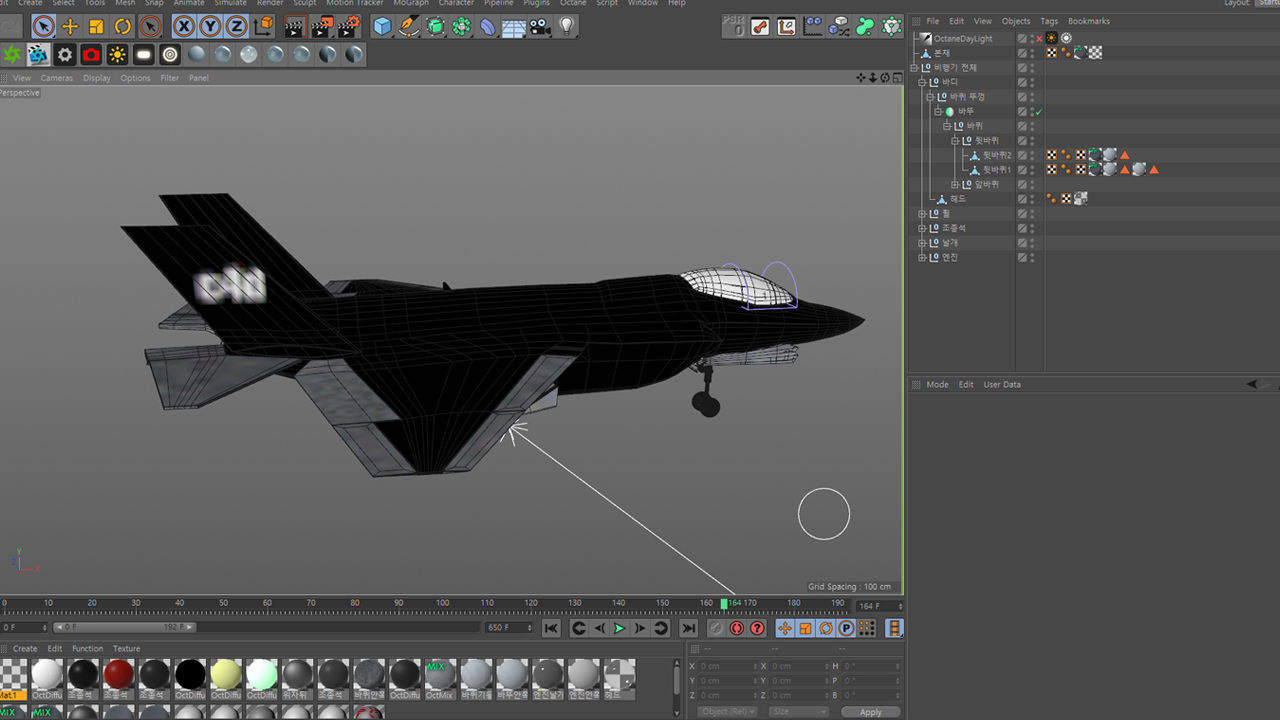This screenshot has width=1280, height=720.
Task: Toggle 엔진 object visibility dots
Action: tap(1031, 257)
